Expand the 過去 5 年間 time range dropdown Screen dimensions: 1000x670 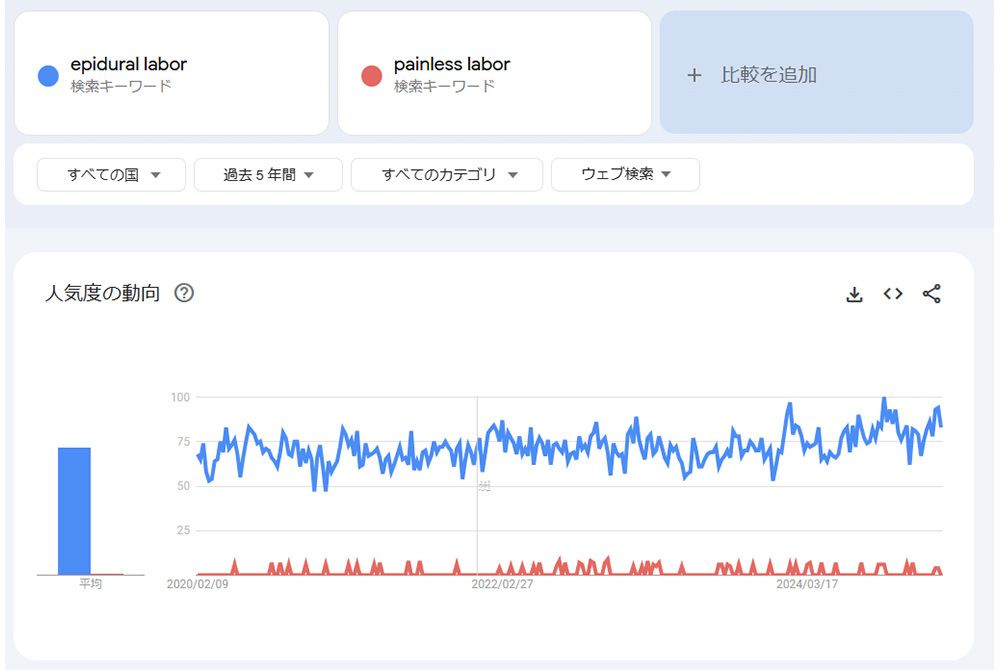tap(268, 175)
